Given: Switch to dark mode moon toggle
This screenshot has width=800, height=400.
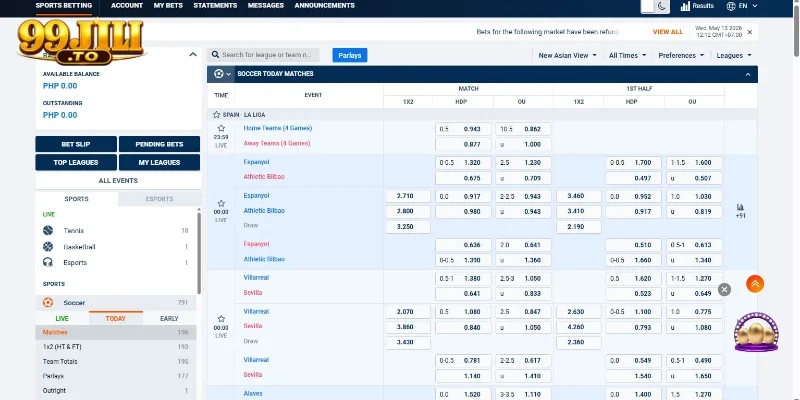Looking at the screenshot, I should click(x=662, y=6).
